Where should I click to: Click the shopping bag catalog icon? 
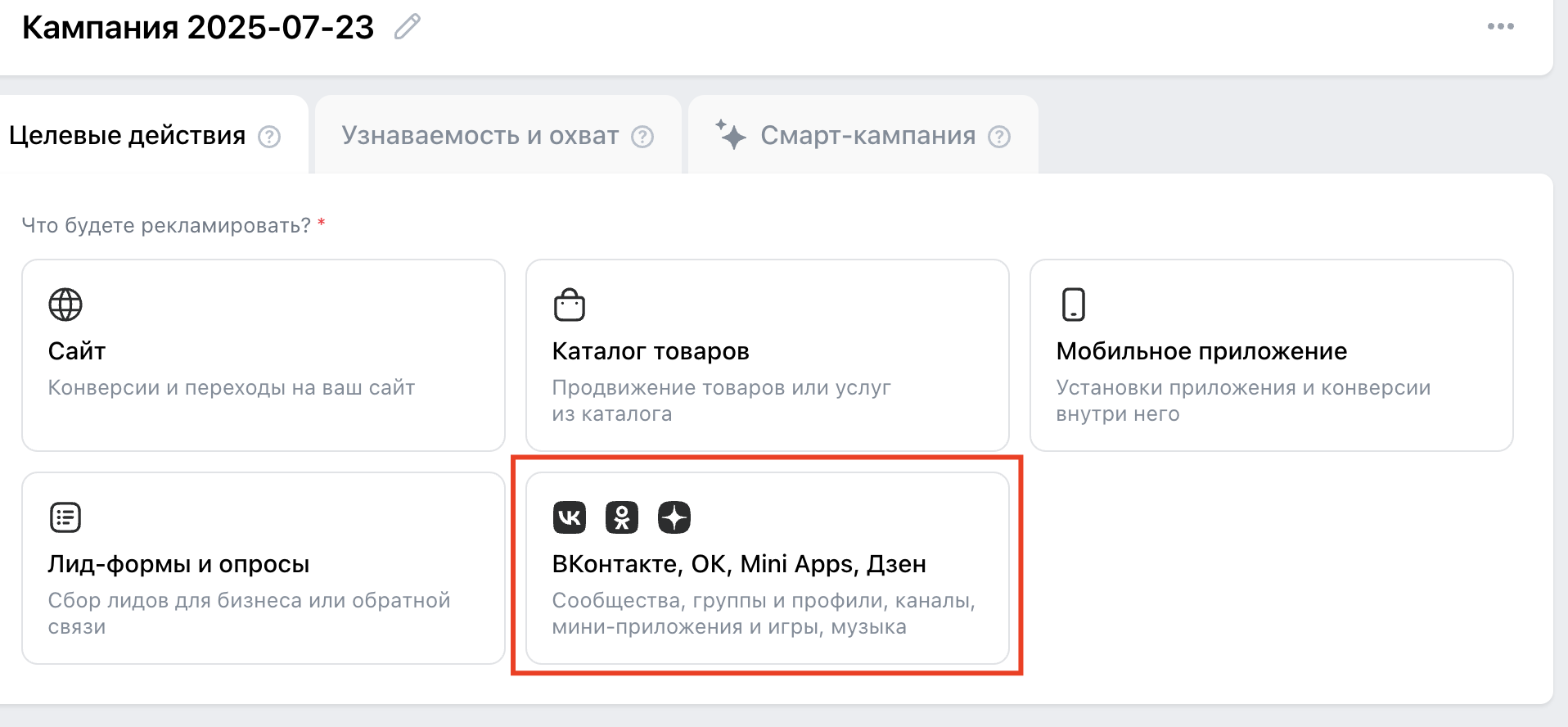[x=570, y=305]
